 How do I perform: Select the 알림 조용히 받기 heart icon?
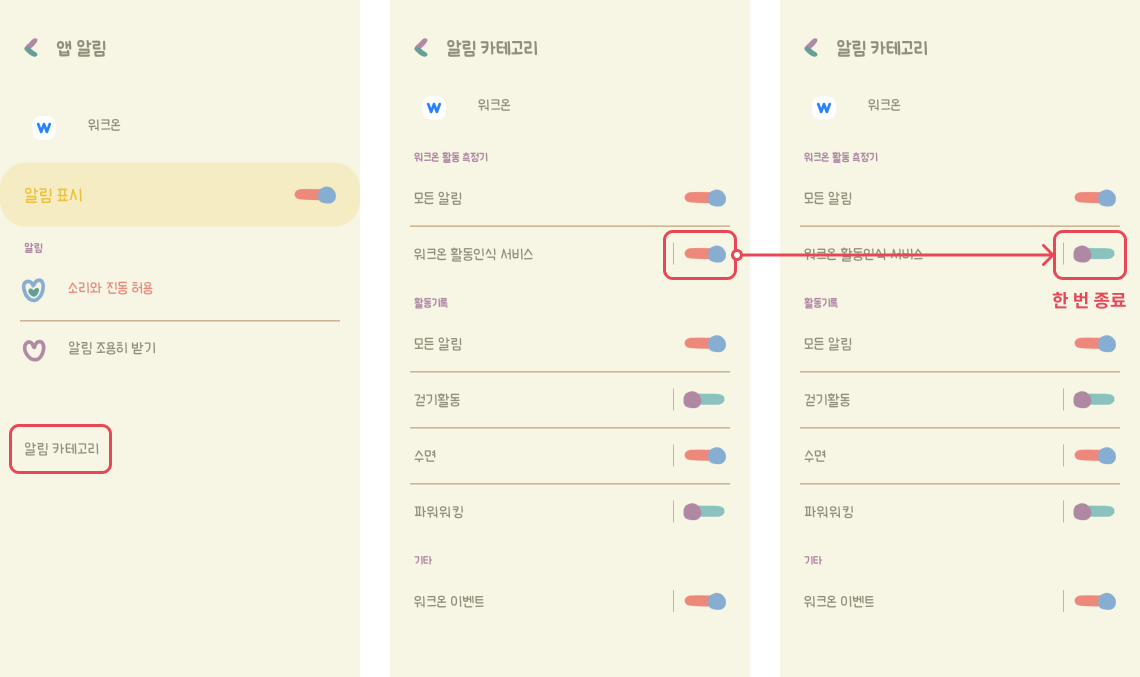[34, 350]
